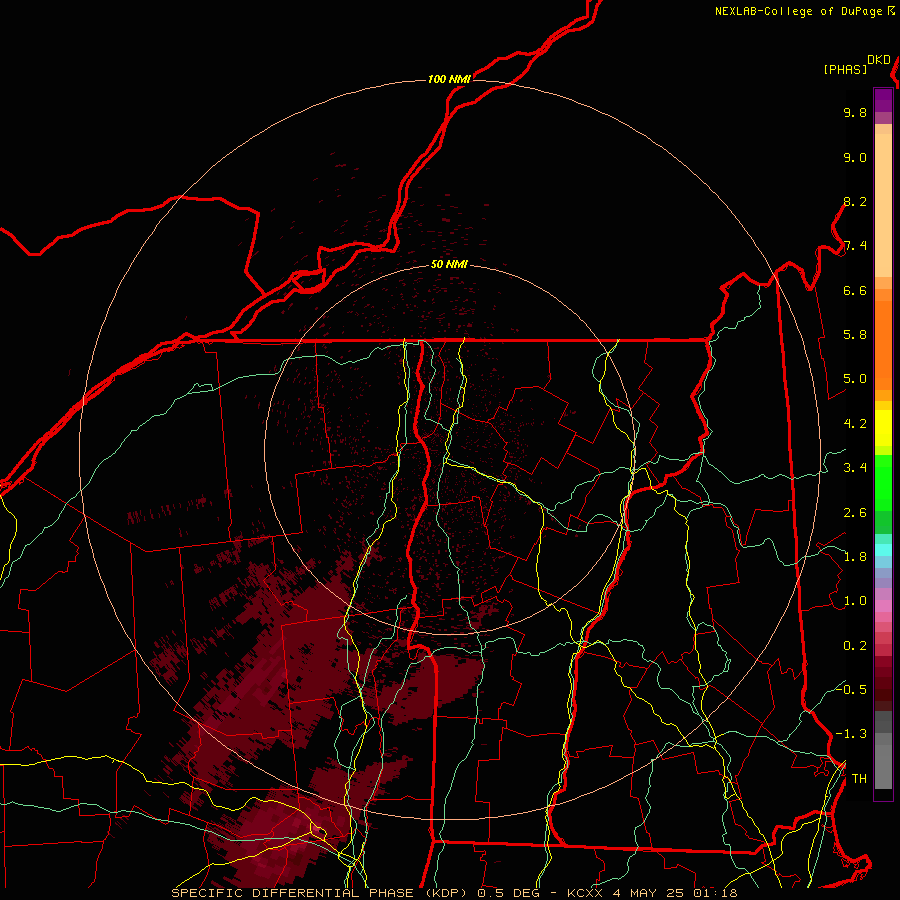Click the 9.0 value on the colorbar scale
Image resolution: width=900 pixels, height=900 pixels.
pyautogui.click(x=855, y=157)
